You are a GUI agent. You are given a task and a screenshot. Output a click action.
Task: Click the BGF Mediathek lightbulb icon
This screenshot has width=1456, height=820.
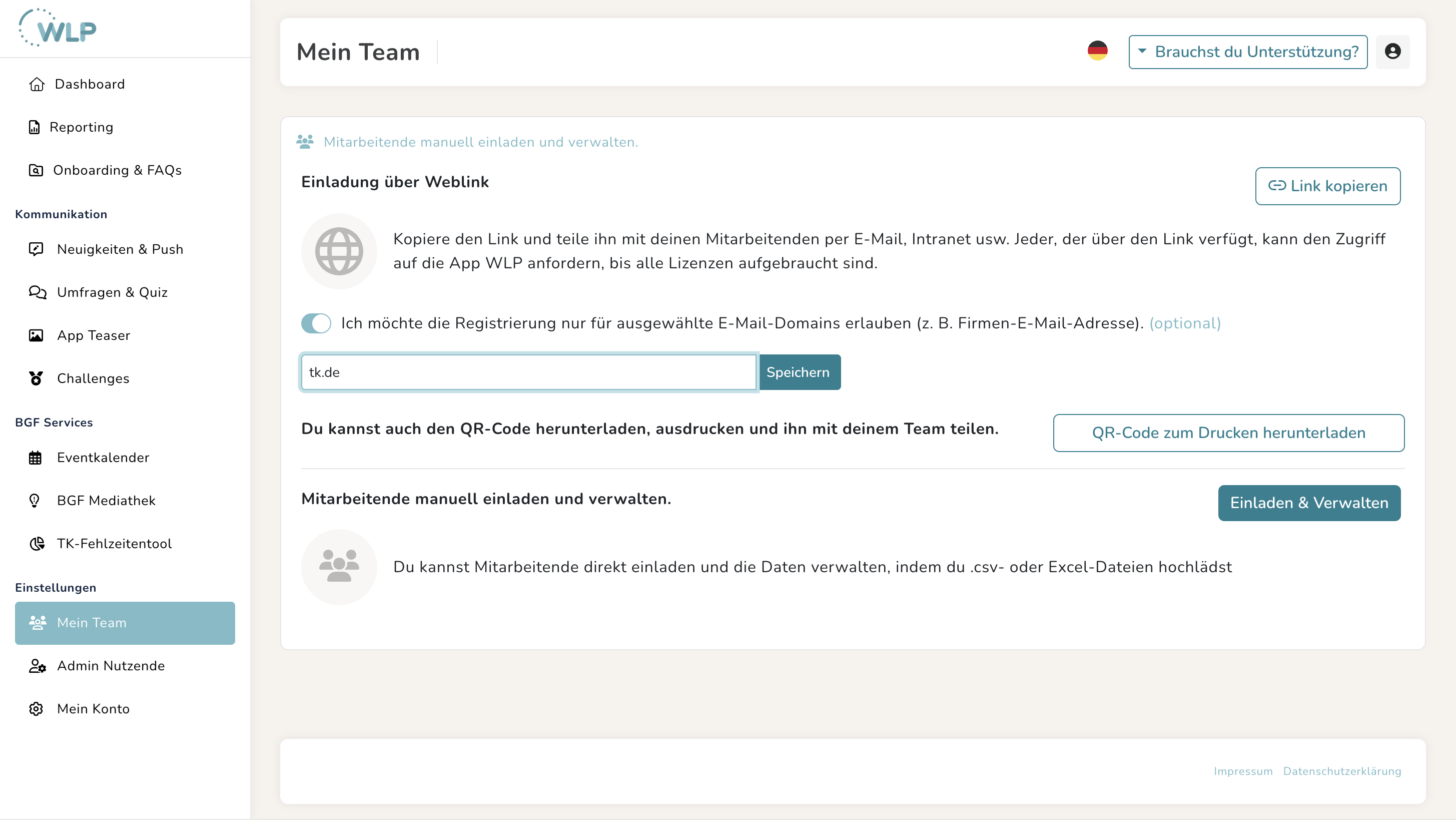[x=35, y=501]
